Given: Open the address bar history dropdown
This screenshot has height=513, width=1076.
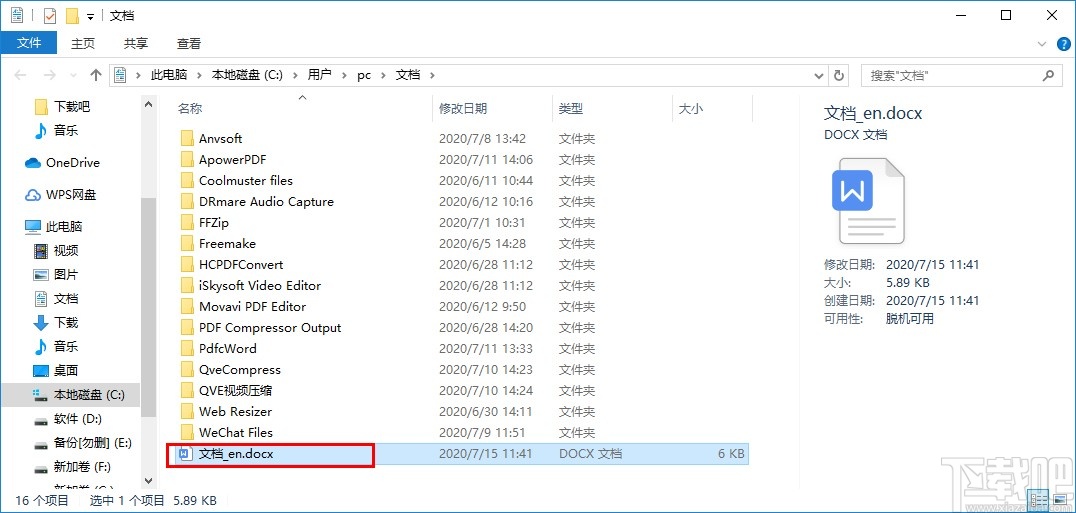Looking at the screenshot, I should click(x=819, y=75).
